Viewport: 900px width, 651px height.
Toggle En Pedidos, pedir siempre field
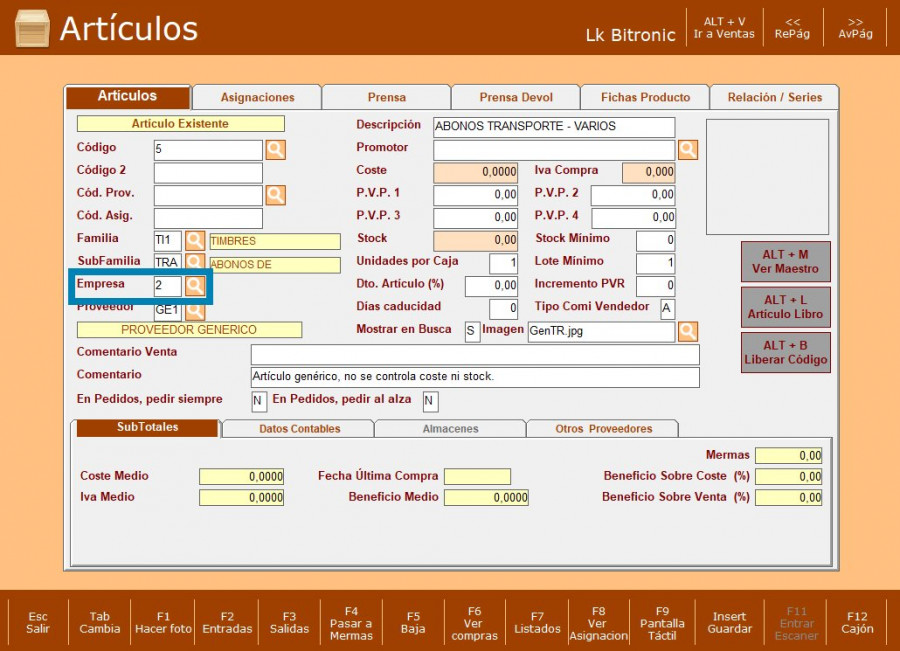[259, 402]
